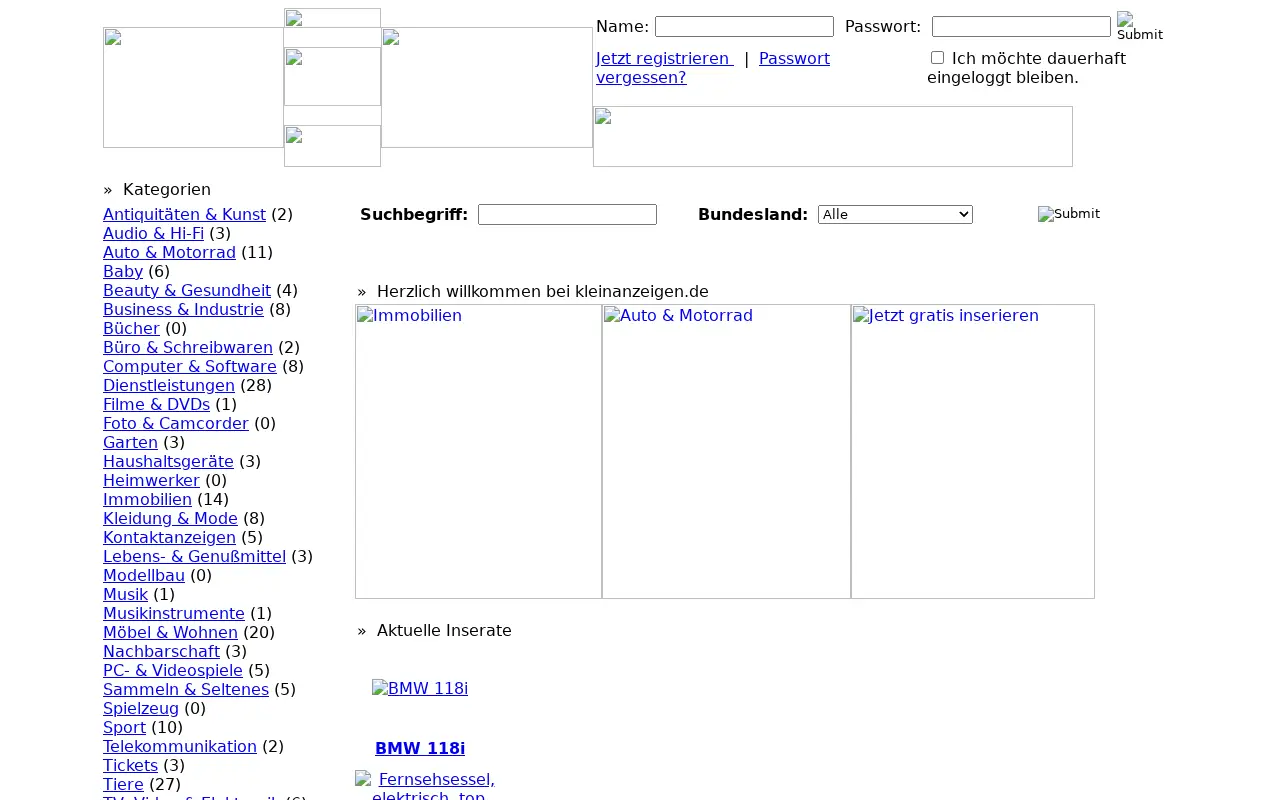Open the Auto & Motorrad banner image
Image resolution: width=1280 pixels, height=800 pixels.
tap(726, 451)
